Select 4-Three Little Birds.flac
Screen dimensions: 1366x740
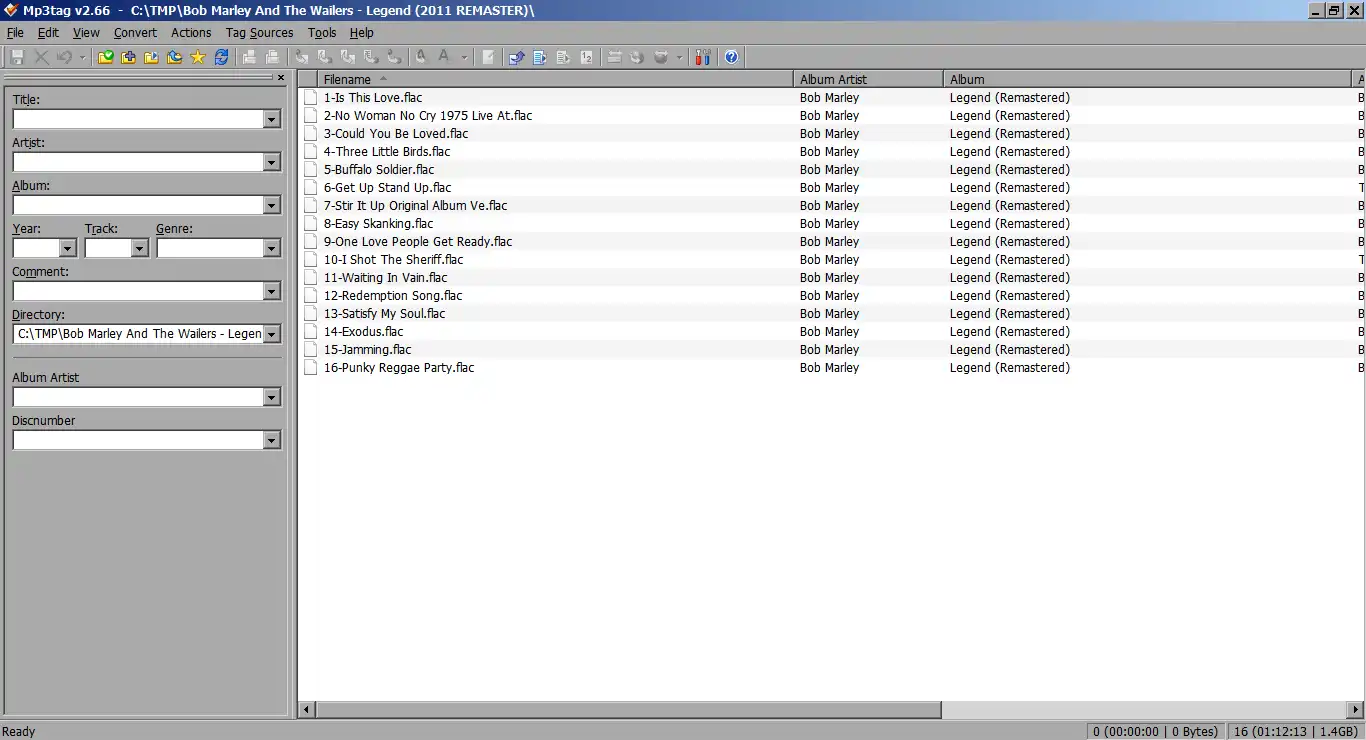387,152
